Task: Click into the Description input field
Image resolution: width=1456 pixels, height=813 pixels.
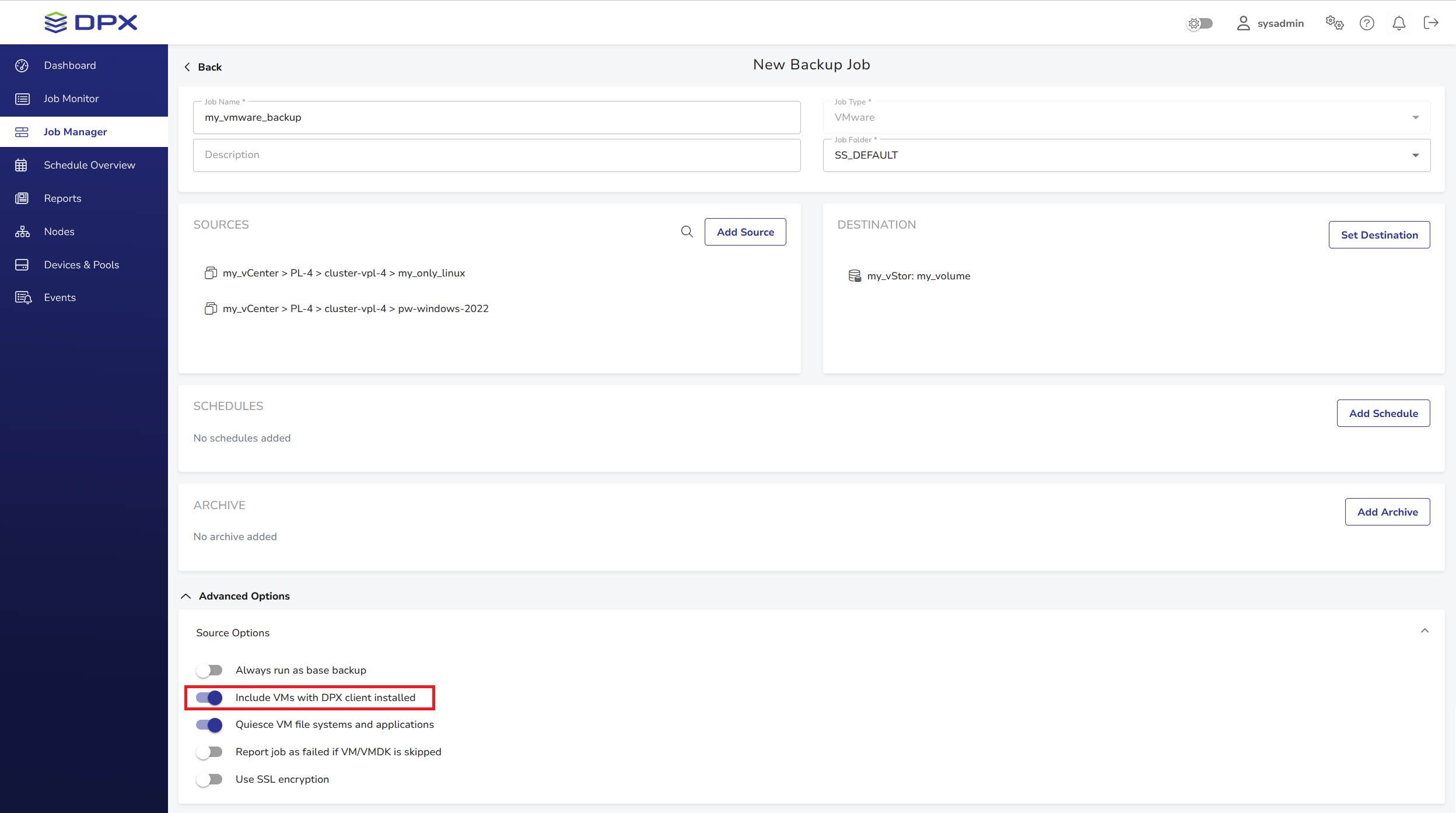Action: coord(496,155)
